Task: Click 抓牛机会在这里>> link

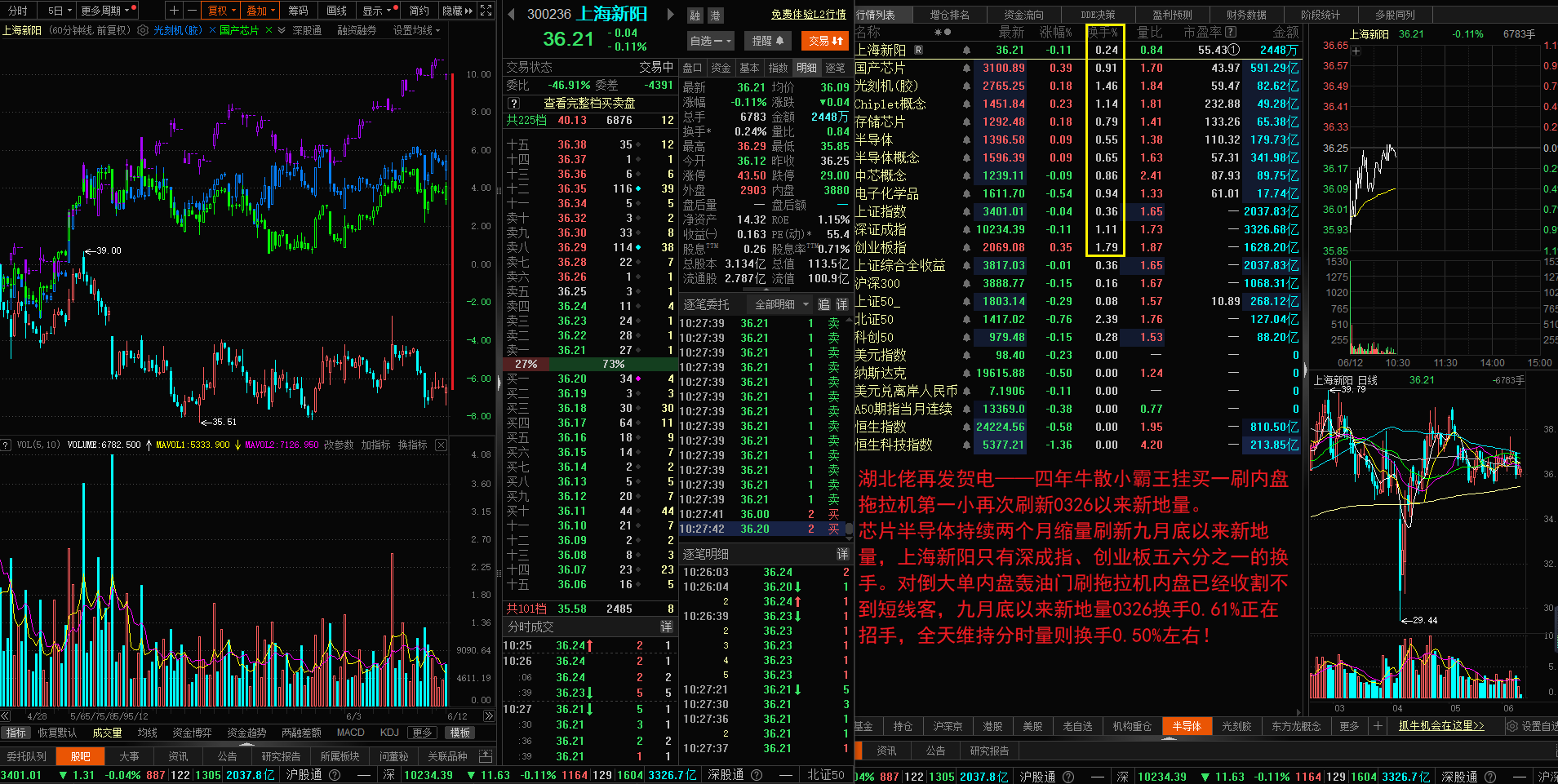Action: (x=1441, y=725)
